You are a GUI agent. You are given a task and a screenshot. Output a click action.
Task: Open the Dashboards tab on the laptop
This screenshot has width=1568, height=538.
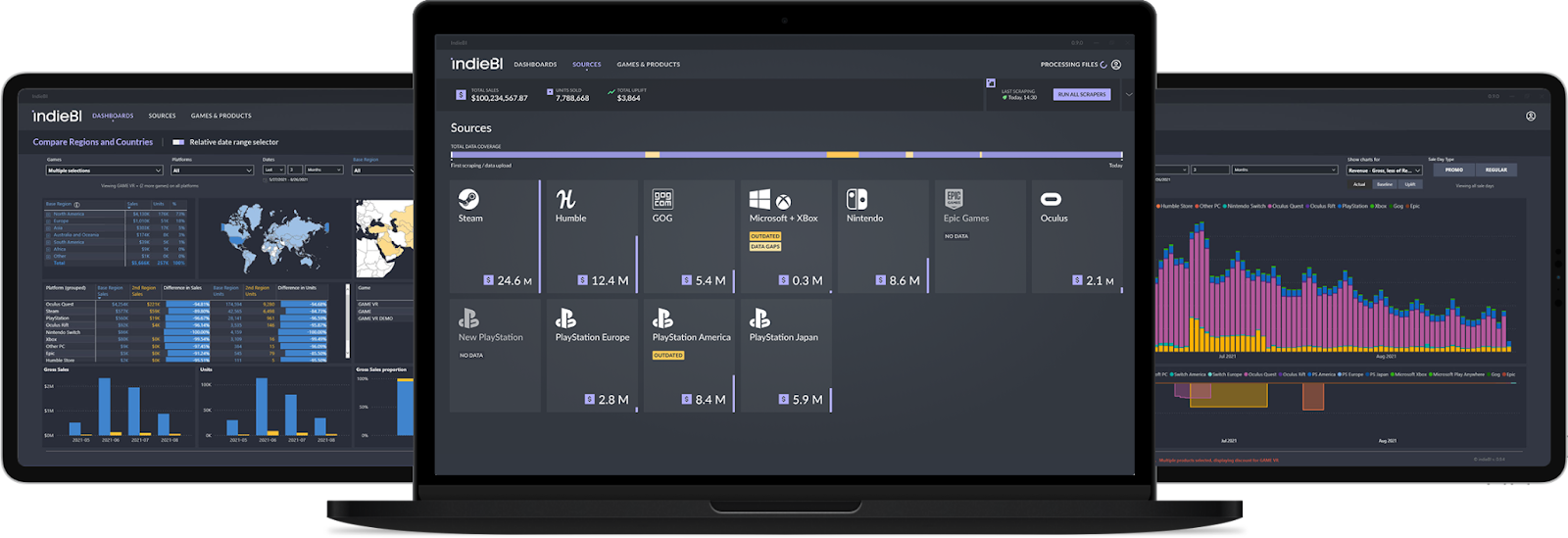[x=535, y=65]
